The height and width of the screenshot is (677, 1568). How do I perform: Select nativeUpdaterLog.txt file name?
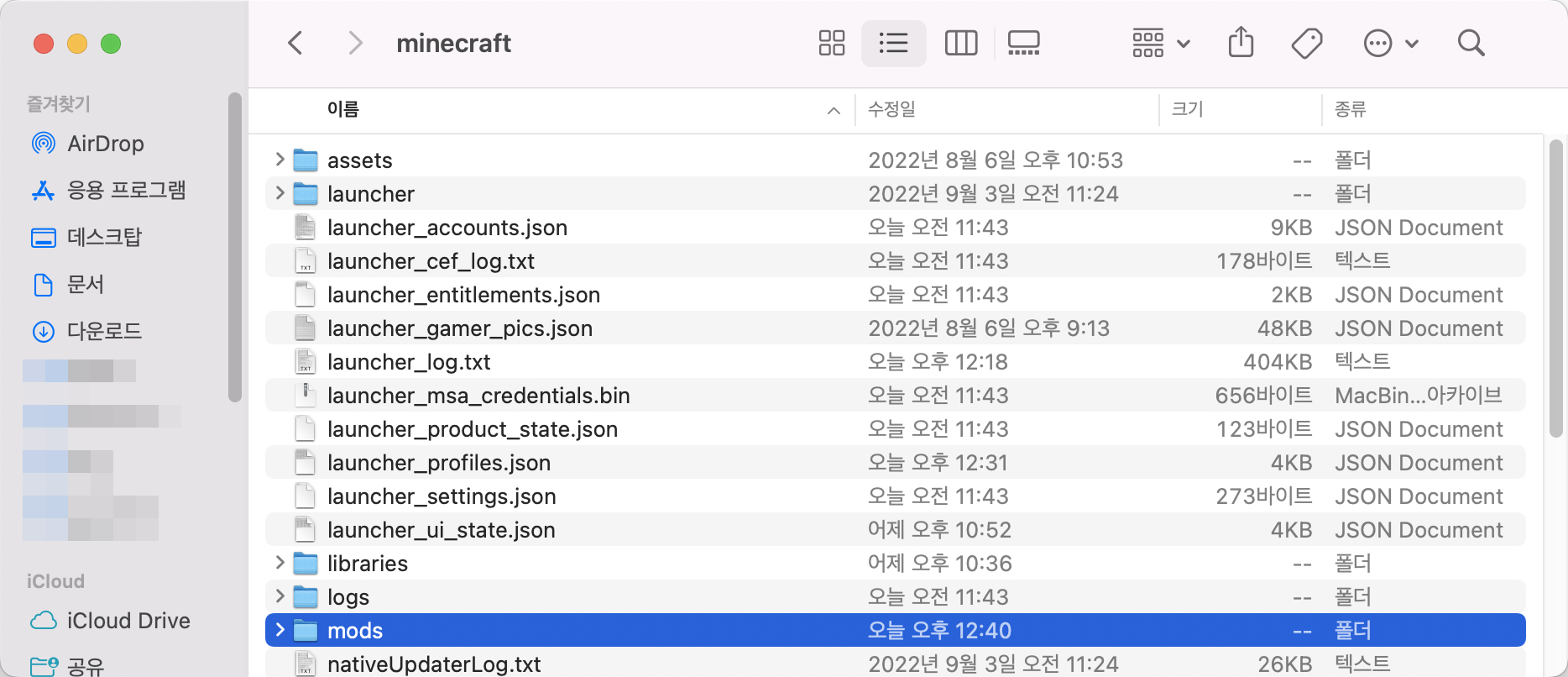(434, 664)
